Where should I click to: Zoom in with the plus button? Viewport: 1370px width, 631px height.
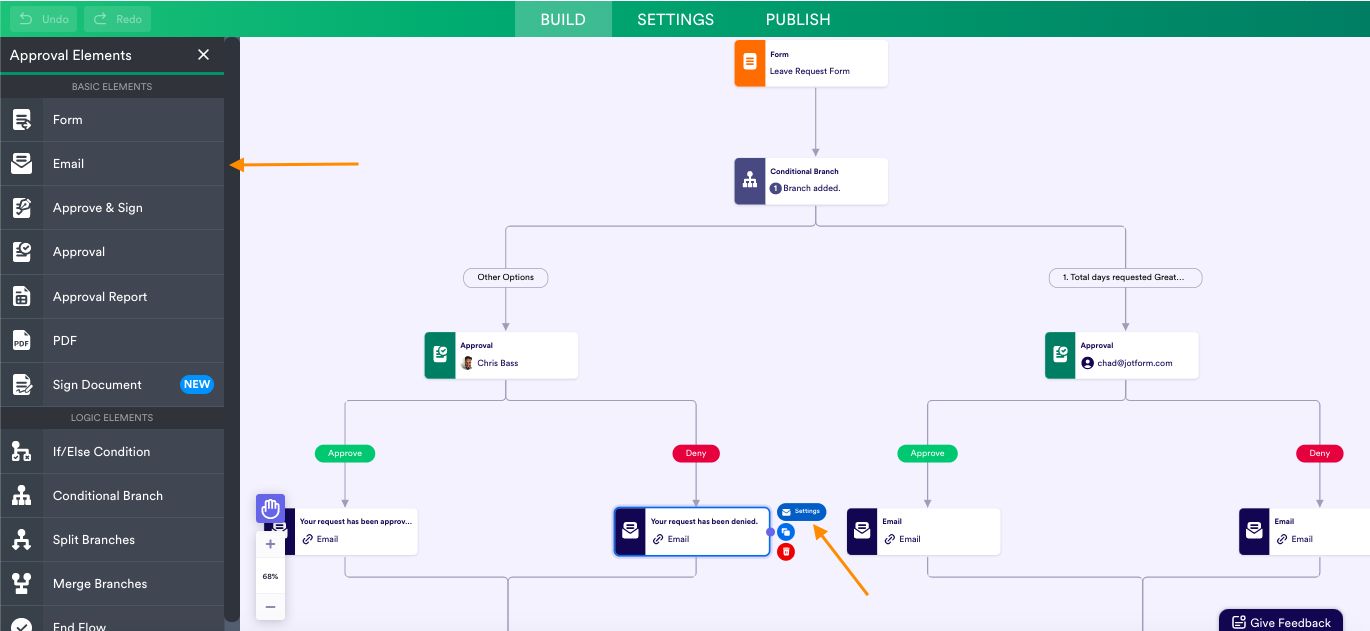point(270,545)
